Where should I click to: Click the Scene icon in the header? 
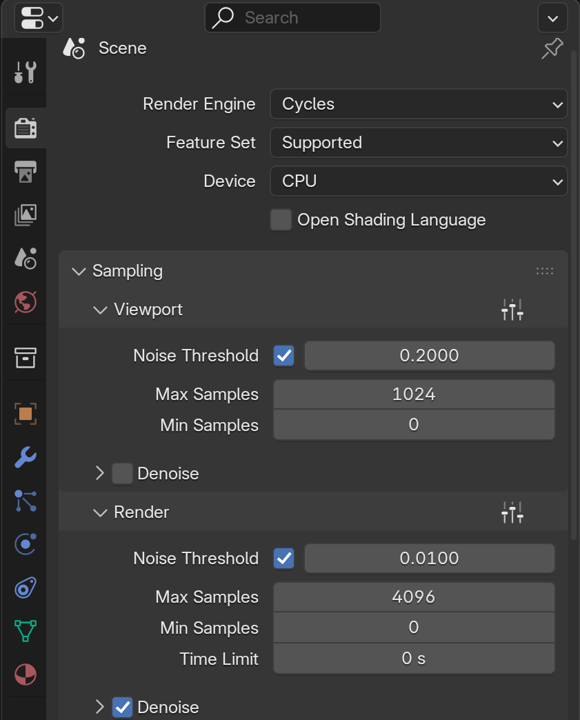[74, 48]
